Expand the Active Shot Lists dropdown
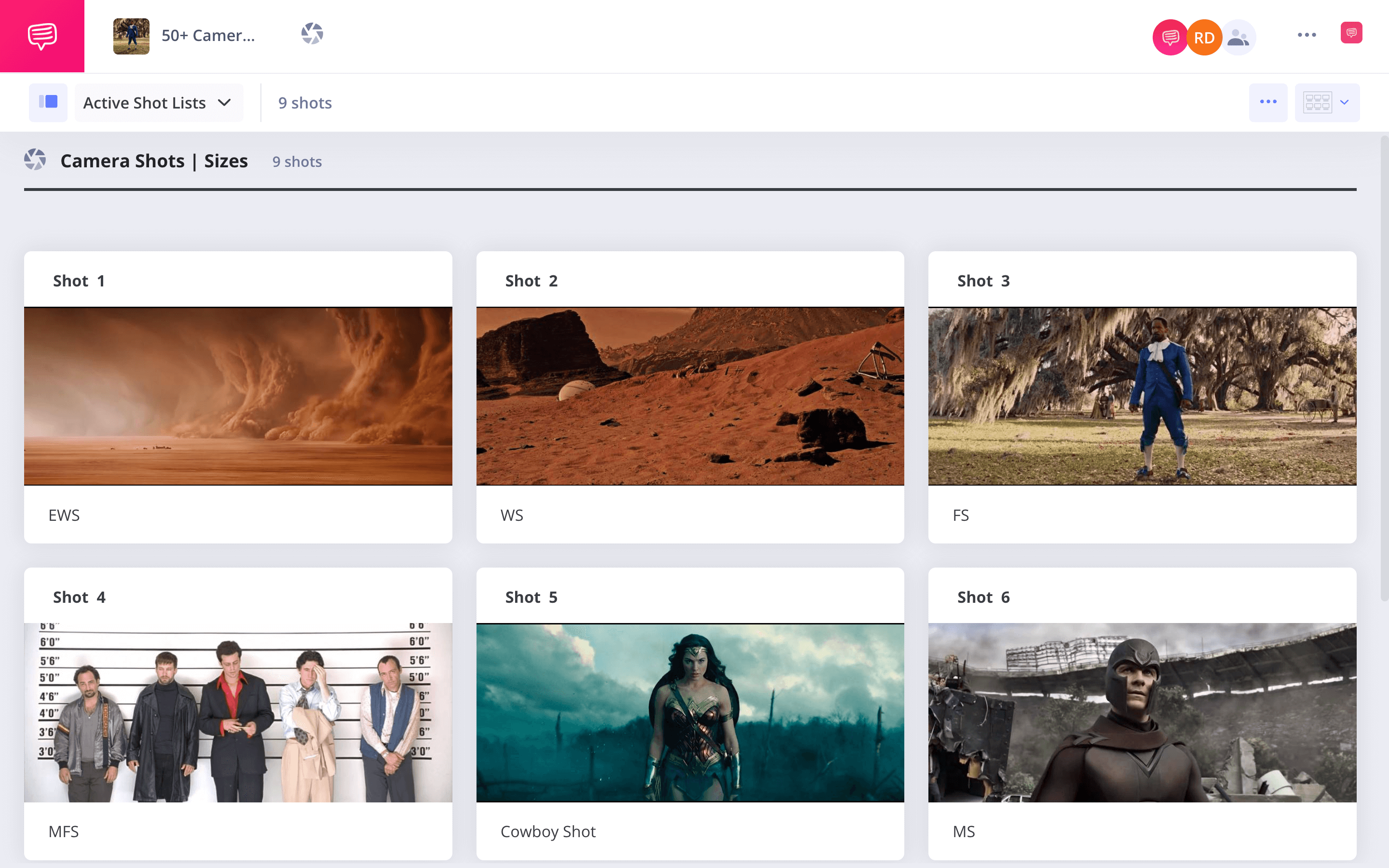The width and height of the screenshot is (1389, 868). [x=158, y=103]
